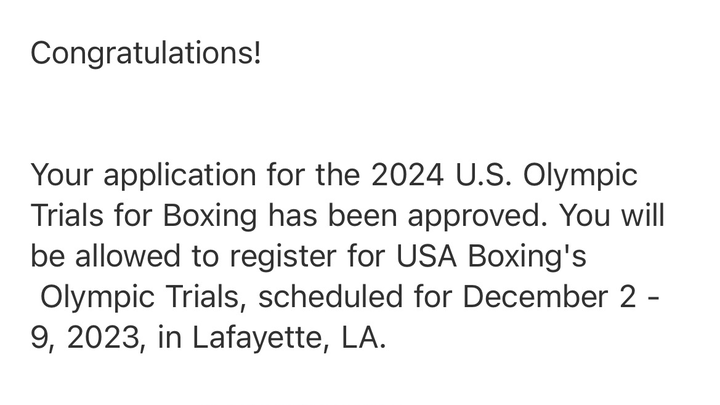Click the state abbreviation "LA."
Viewport: 720px width, 405px height.
click(363, 337)
